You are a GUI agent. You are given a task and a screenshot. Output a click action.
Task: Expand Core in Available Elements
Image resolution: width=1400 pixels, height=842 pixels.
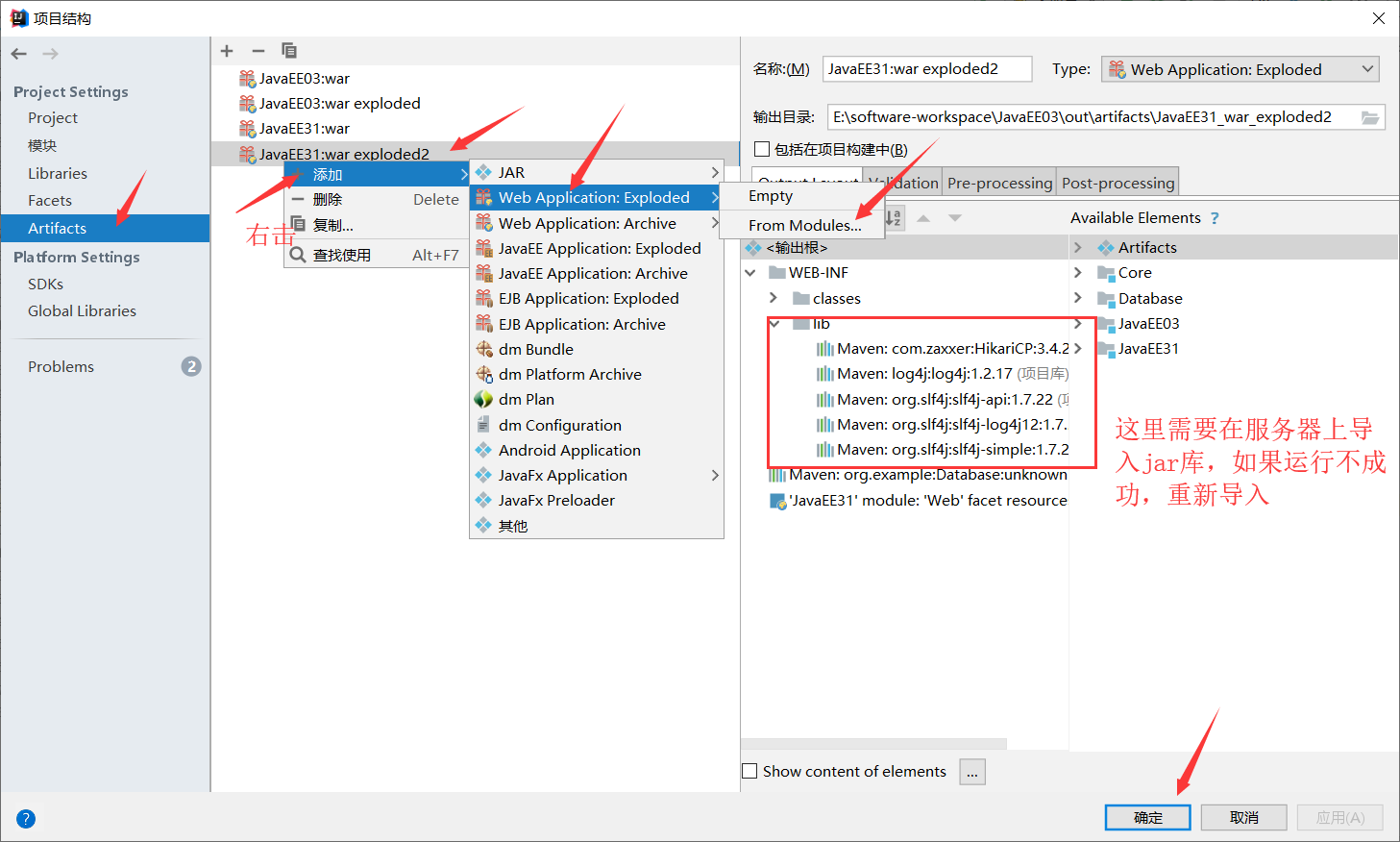[x=1077, y=272]
